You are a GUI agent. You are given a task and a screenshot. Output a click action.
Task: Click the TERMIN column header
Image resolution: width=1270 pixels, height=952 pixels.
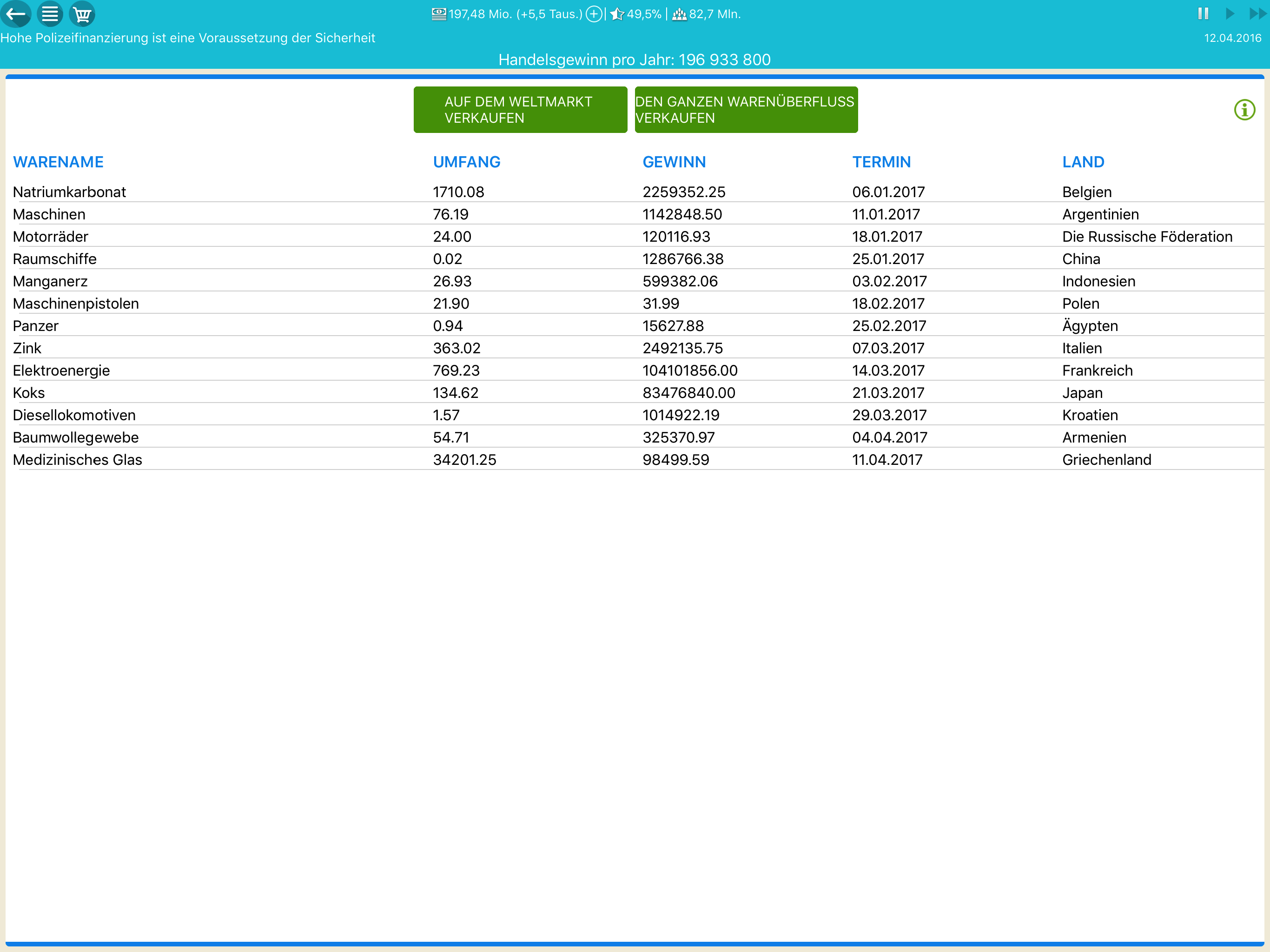[x=881, y=162]
